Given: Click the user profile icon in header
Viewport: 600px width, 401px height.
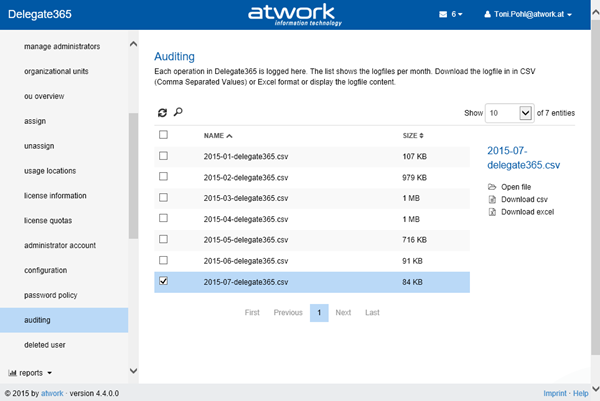Looking at the screenshot, I should click(487, 14).
